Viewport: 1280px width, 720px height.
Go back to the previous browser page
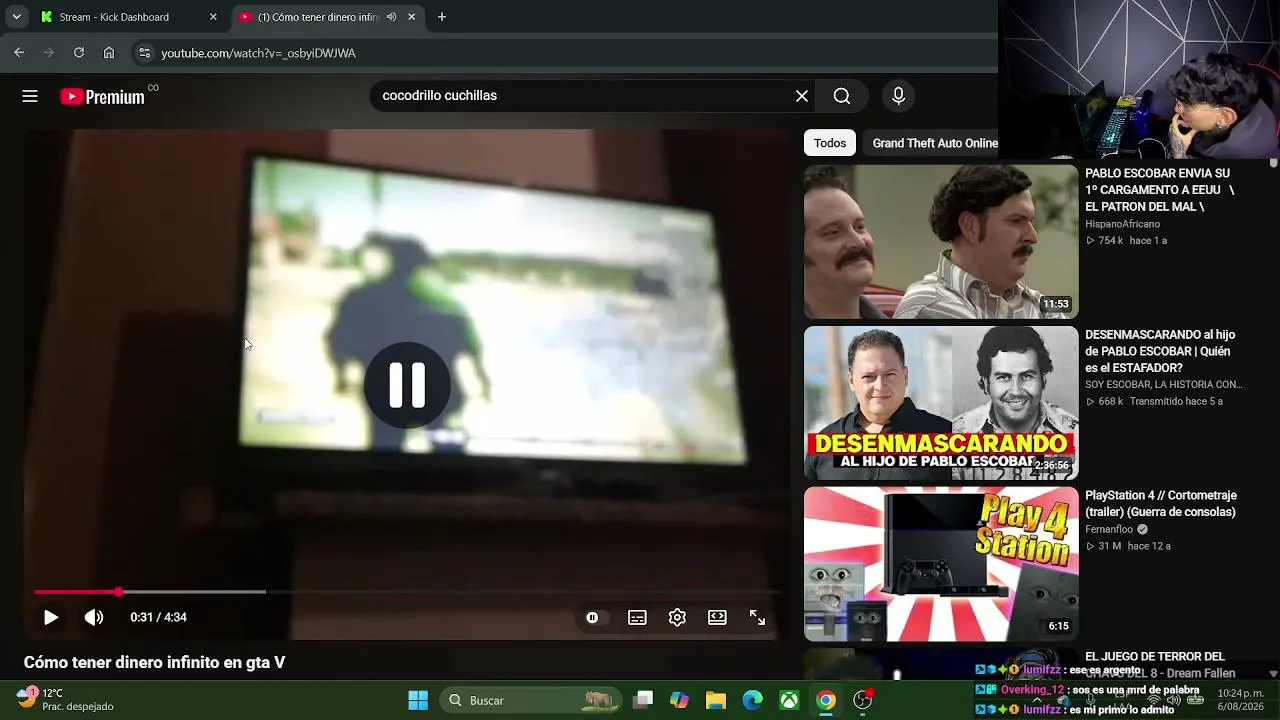pos(19,53)
